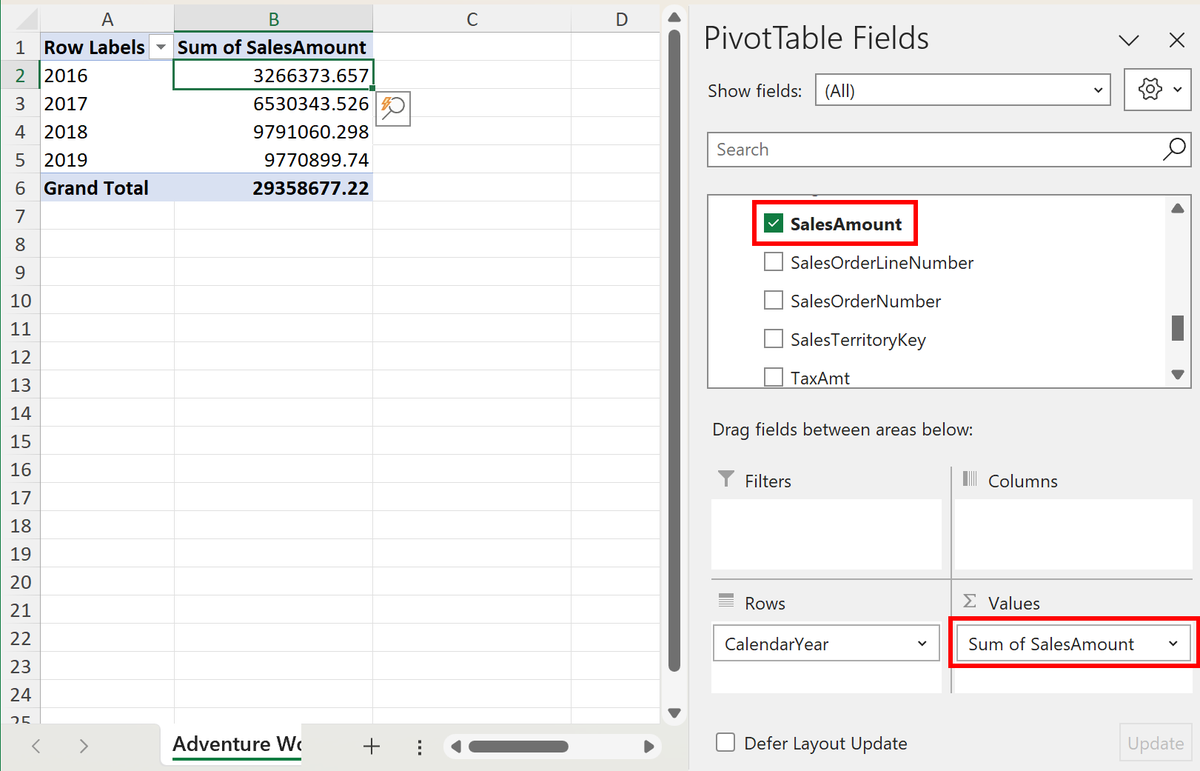This screenshot has width=1200, height=771.
Task: Select row 12 header
Action: click(x=20, y=357)
